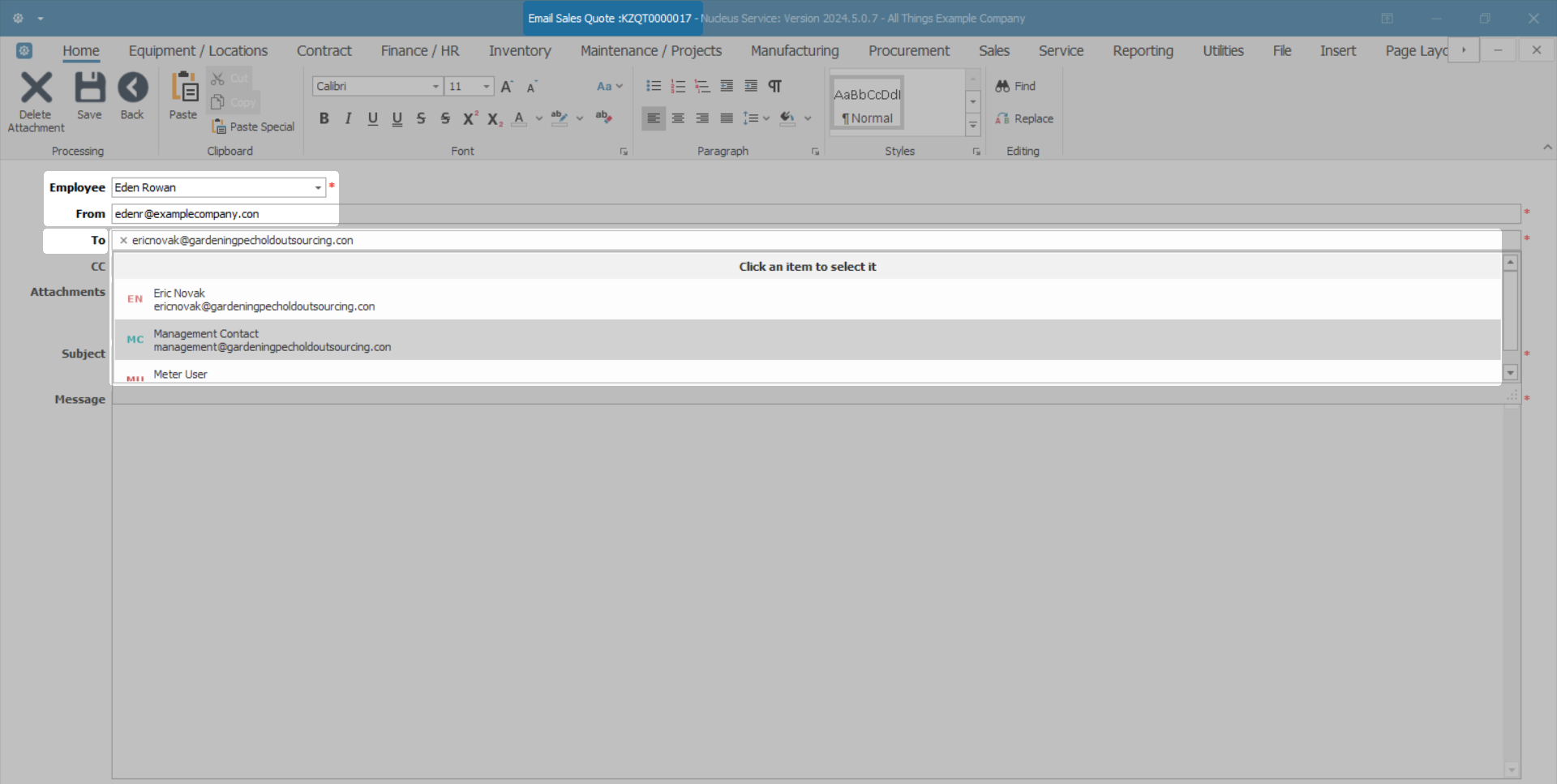Open the Change Case Aa dropdown
Viewport: 1557px width, 784px height.
point(610,86)
